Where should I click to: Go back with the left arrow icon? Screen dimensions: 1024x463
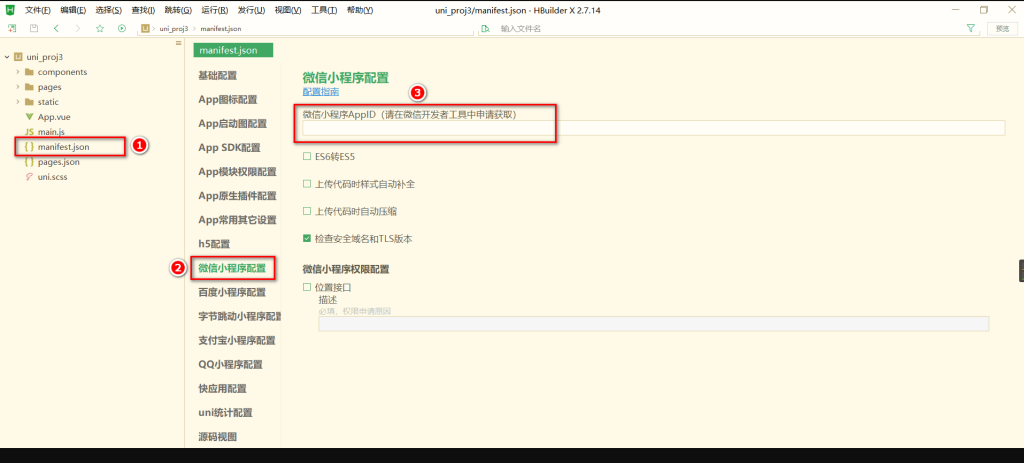click(x=56, y=29)
